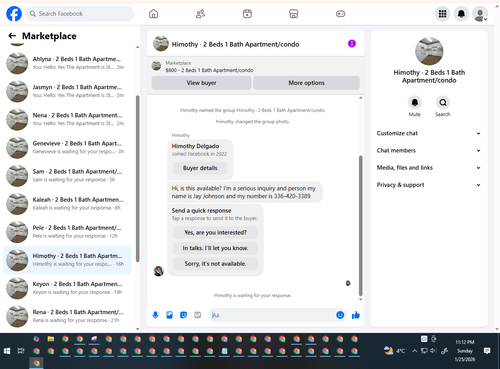Open conversation information purple icon
Screen dimensions: 500x369
click(352, 43)
